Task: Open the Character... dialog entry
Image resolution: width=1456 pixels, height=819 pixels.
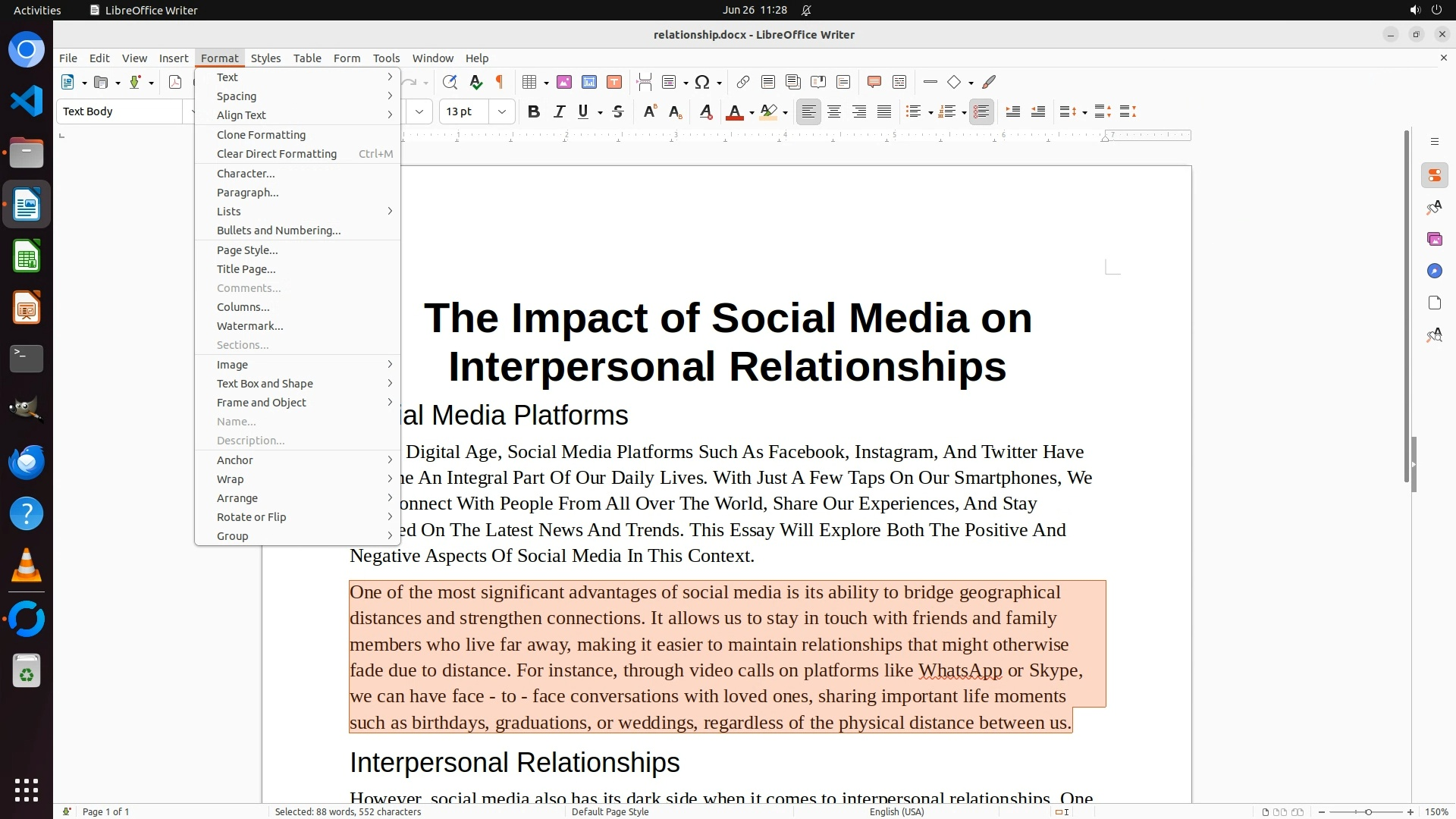Action: pyautogui.click(x=246, y=174)
